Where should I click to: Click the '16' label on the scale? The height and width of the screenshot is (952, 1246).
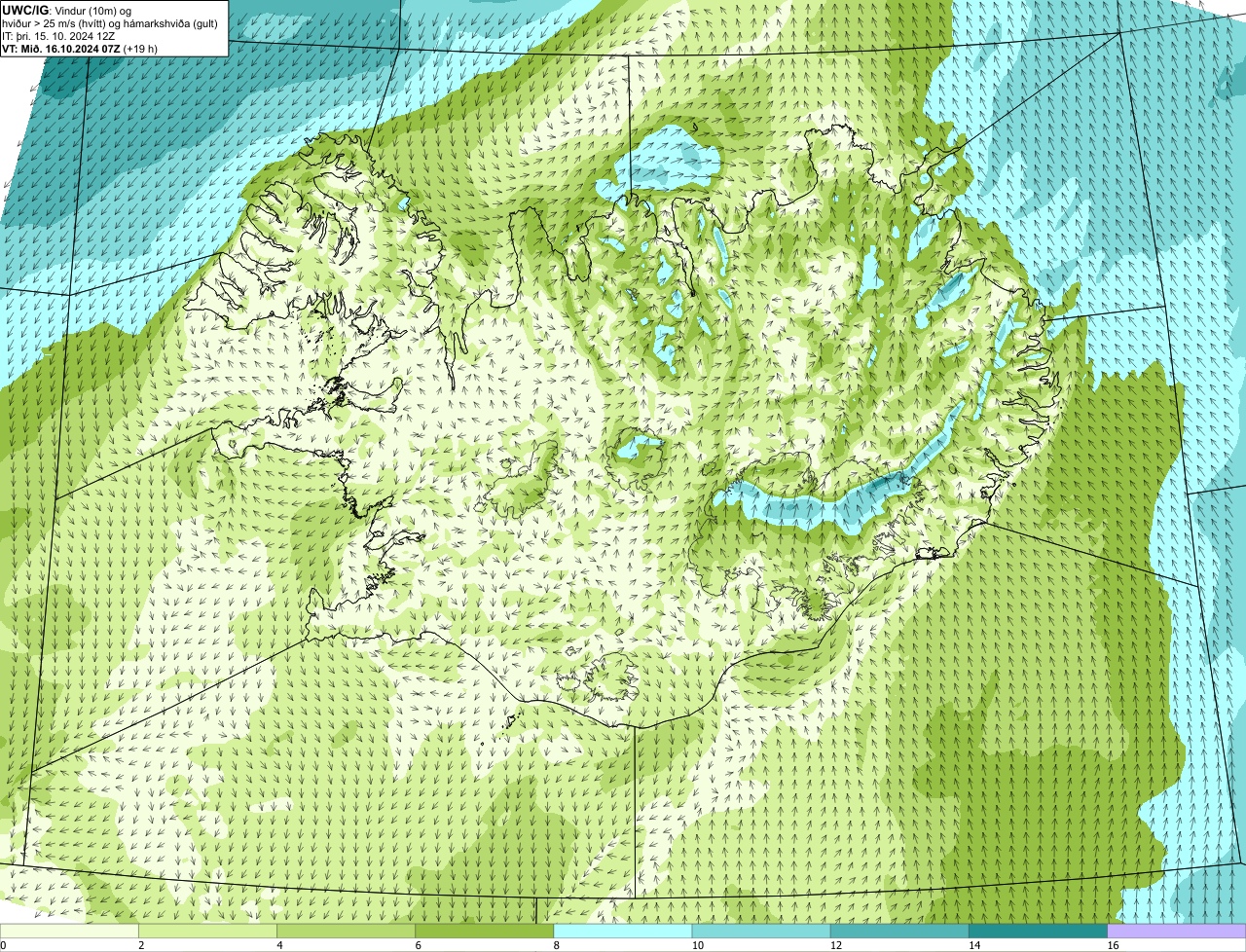pyautogui.click(x=1112, y=945)
